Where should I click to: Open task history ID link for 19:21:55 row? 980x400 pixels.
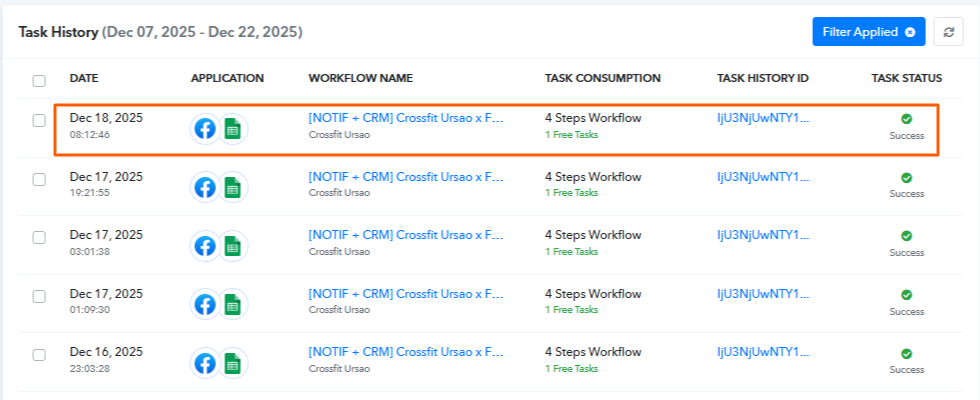click(x=763, y=177)
